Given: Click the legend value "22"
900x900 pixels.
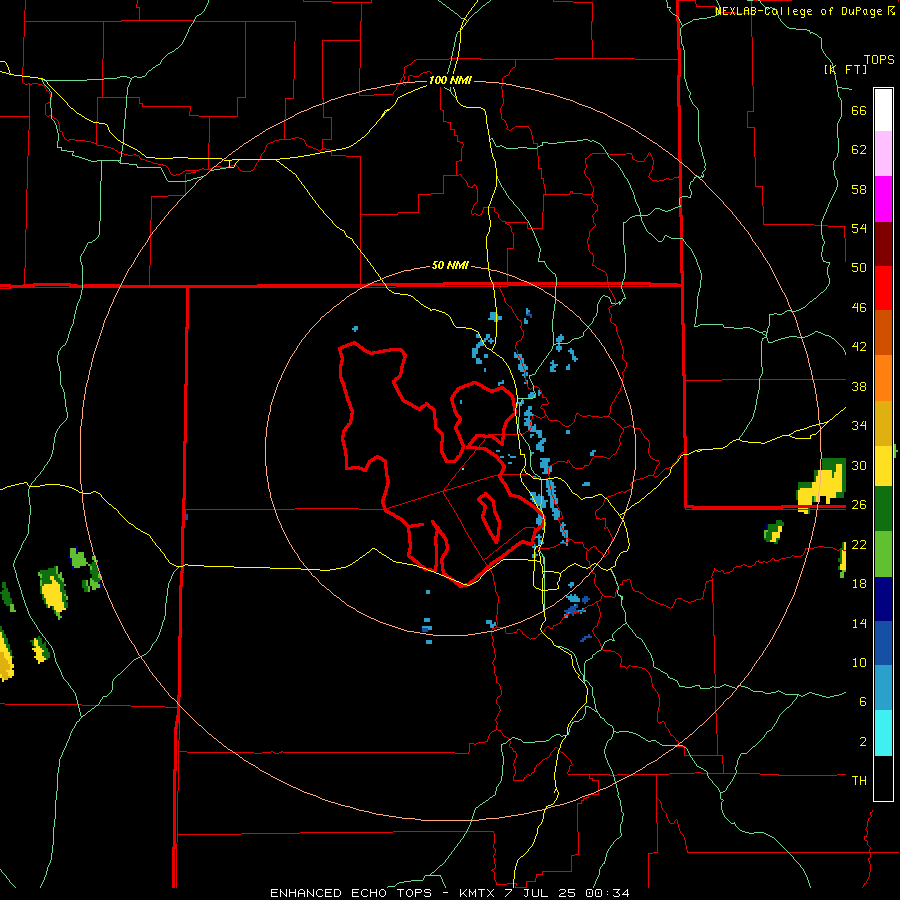Looking at the screenshot, I should click(x=859, y=544).
